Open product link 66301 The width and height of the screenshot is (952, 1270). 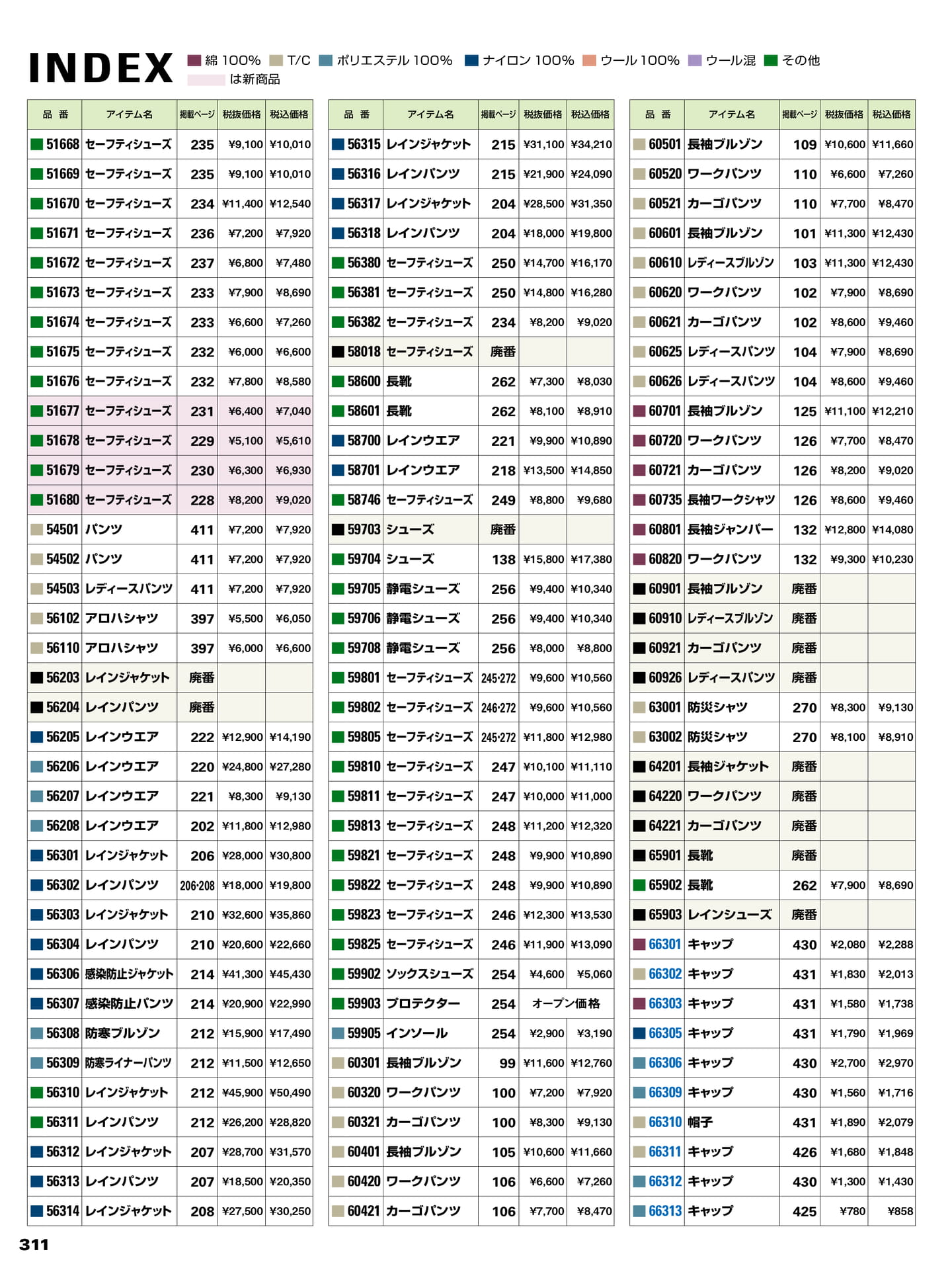click(664, 945)
